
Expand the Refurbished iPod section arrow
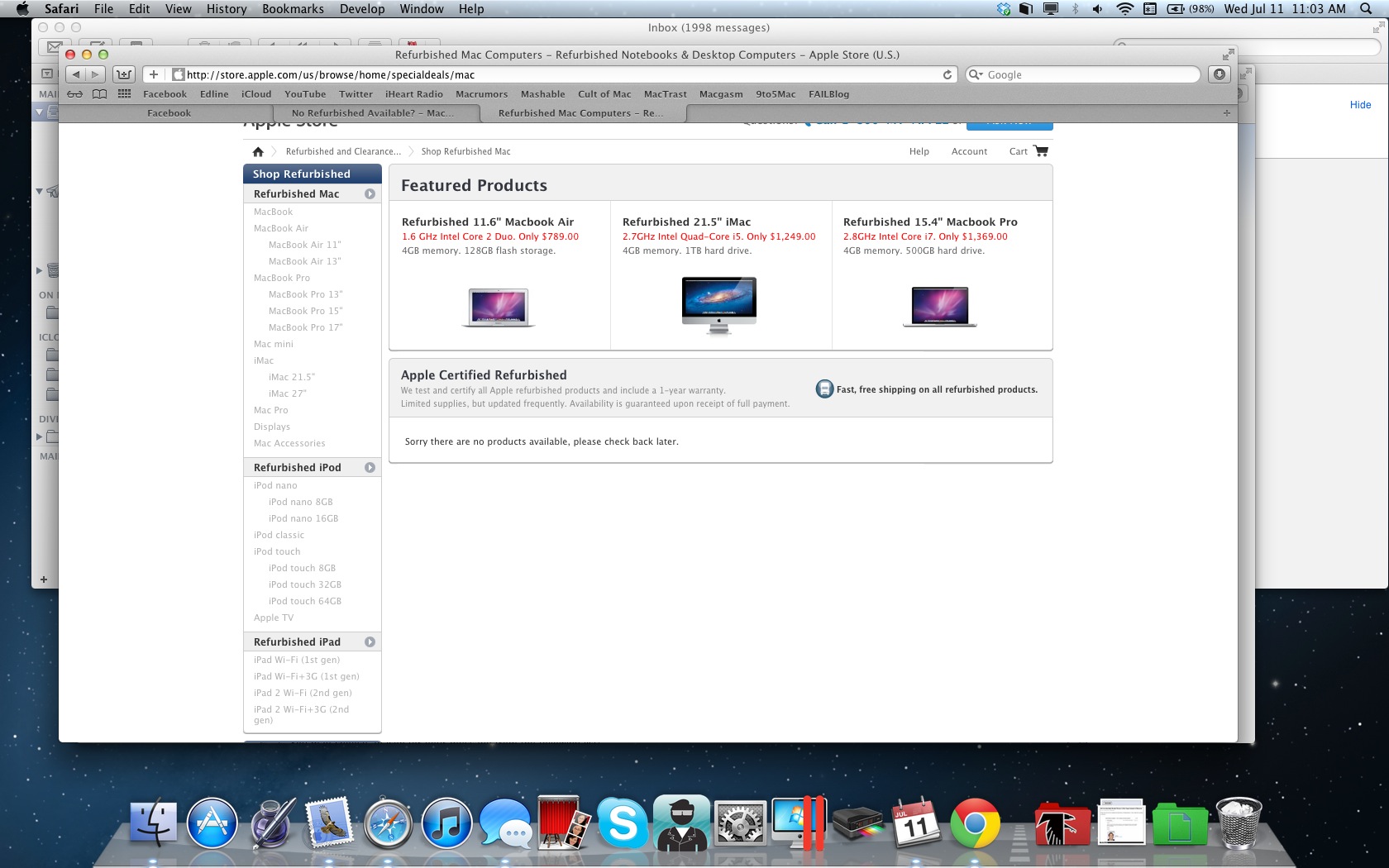pyautogui.click(x=370, y=467)
